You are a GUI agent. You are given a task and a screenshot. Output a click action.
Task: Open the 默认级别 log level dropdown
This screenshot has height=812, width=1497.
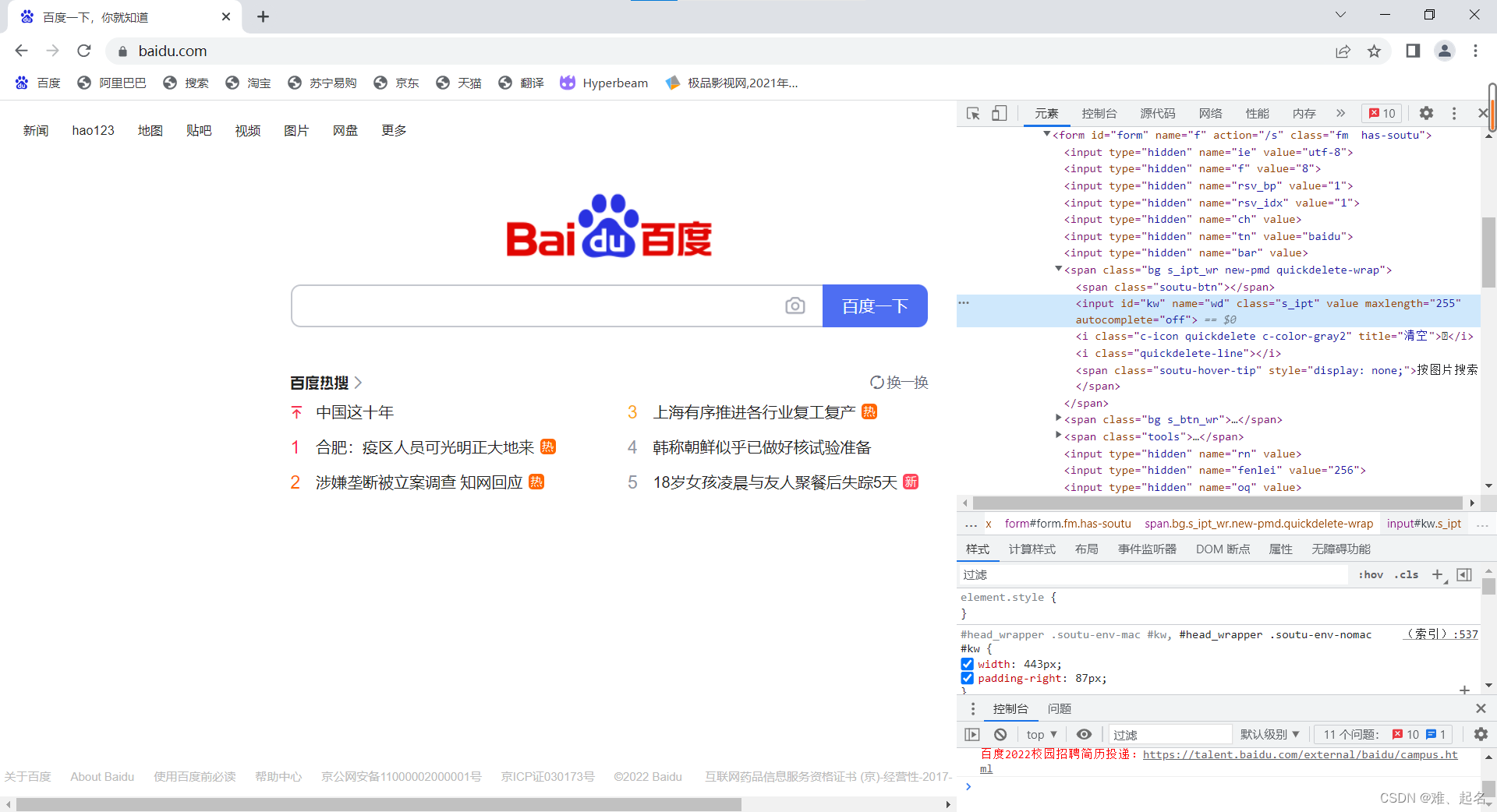point(1270,734)
